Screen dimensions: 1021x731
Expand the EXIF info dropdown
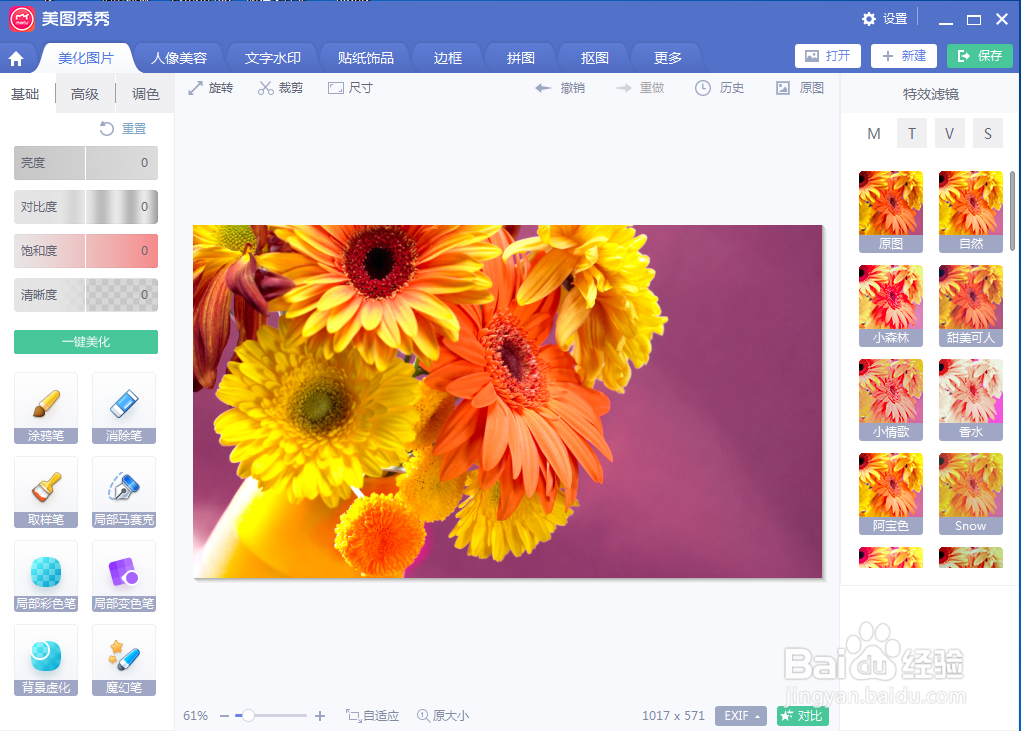tap(741, 716)
